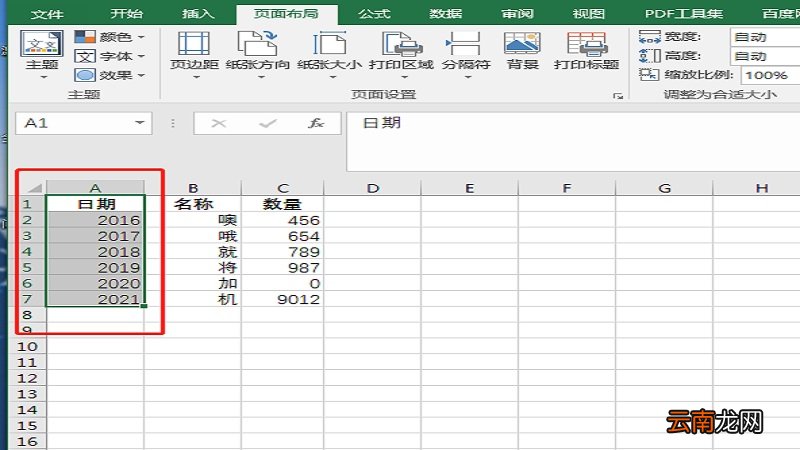Click the Scale (缩放比例) icon
Viewport: 800px width, 450px height.
[x=649, y=75]
